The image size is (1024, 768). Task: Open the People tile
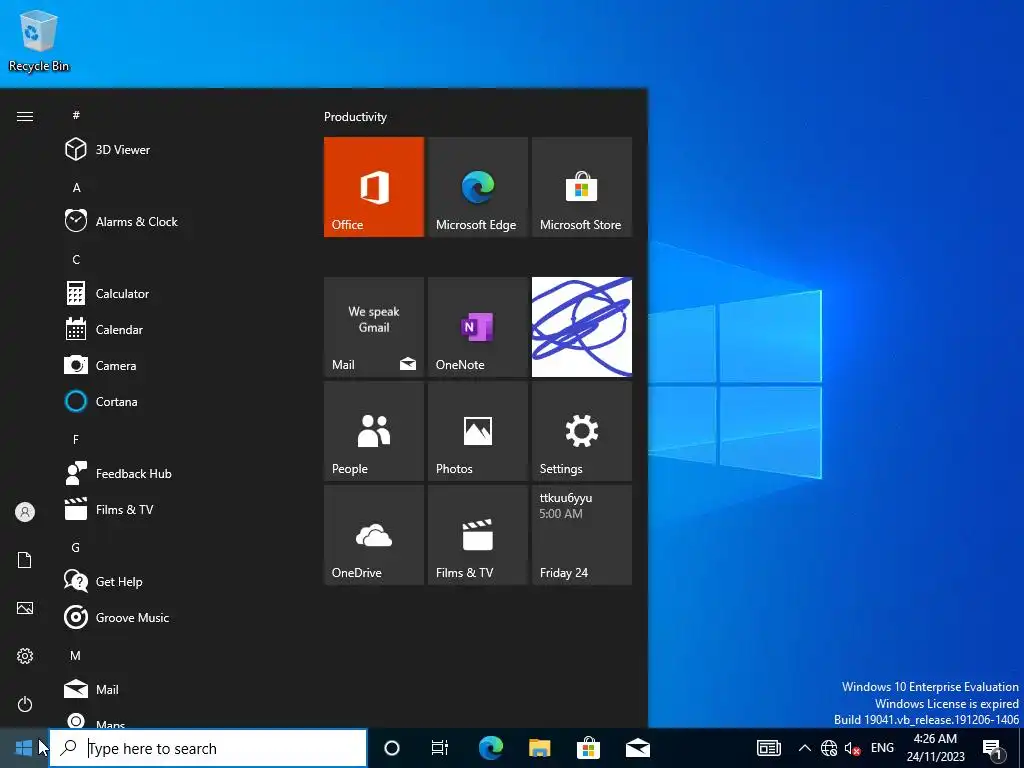374,431
